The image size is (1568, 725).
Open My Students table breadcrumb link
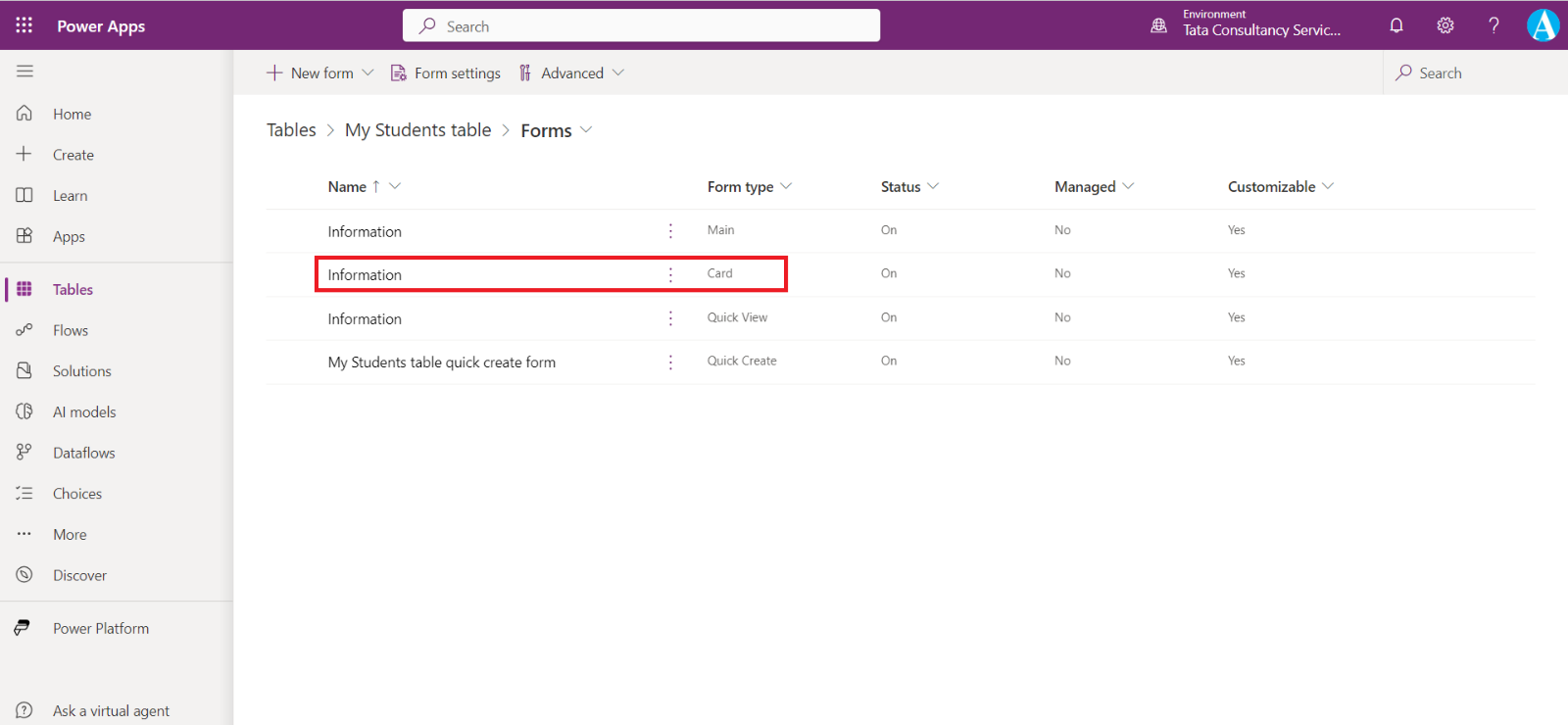click(x=417, y=130)
